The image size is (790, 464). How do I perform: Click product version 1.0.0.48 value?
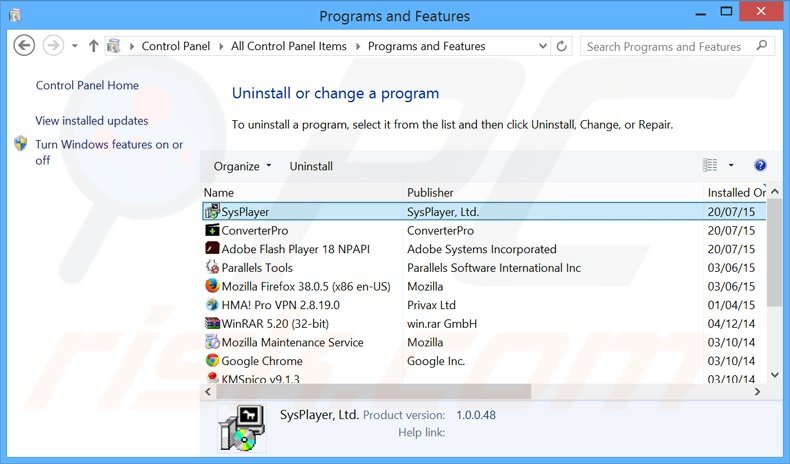476,415
